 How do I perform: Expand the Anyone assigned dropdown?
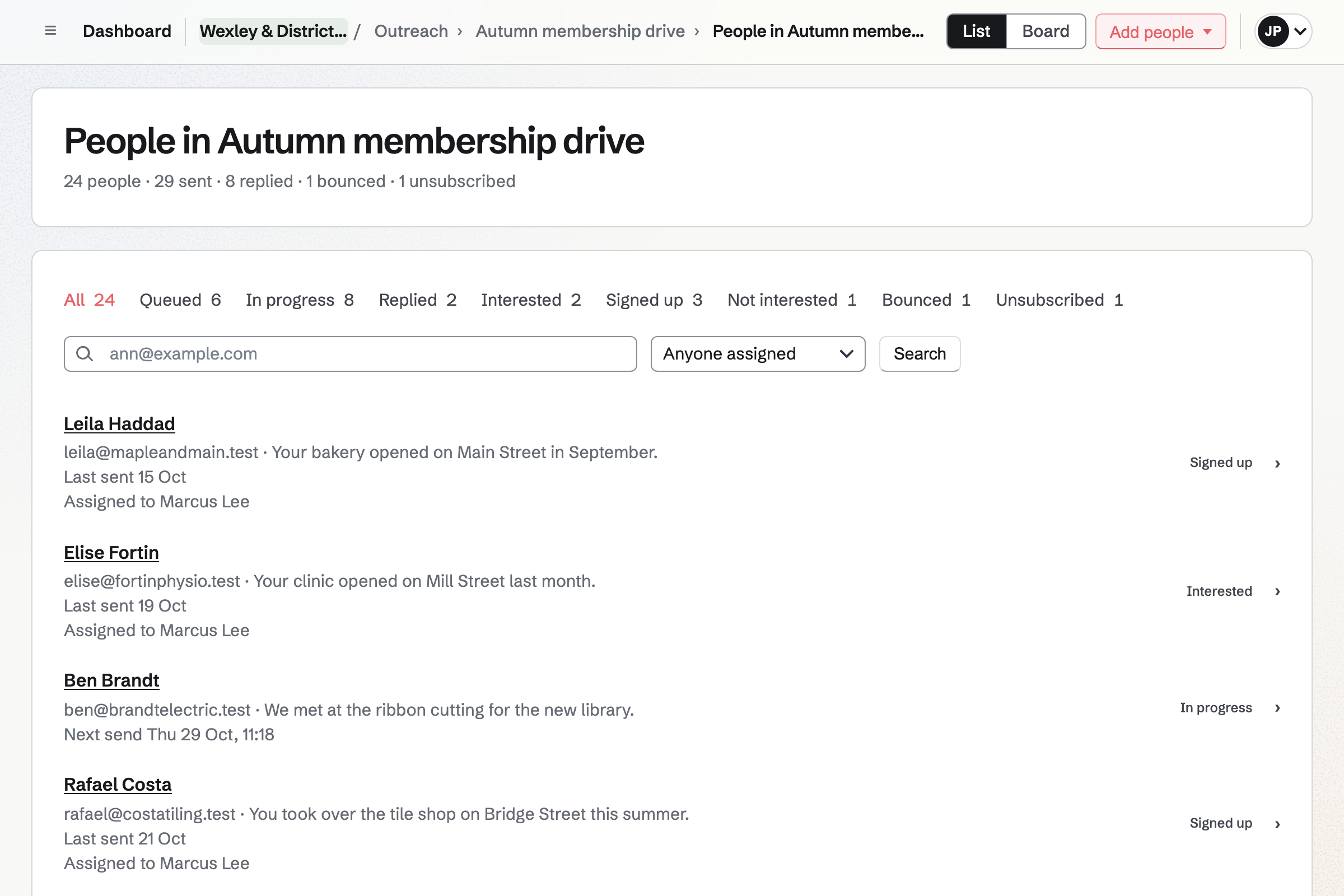[758, 354]
